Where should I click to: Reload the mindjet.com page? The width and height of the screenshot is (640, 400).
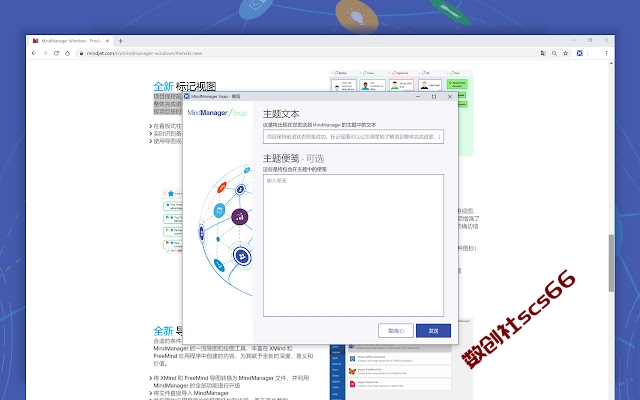tap(56, 53)
